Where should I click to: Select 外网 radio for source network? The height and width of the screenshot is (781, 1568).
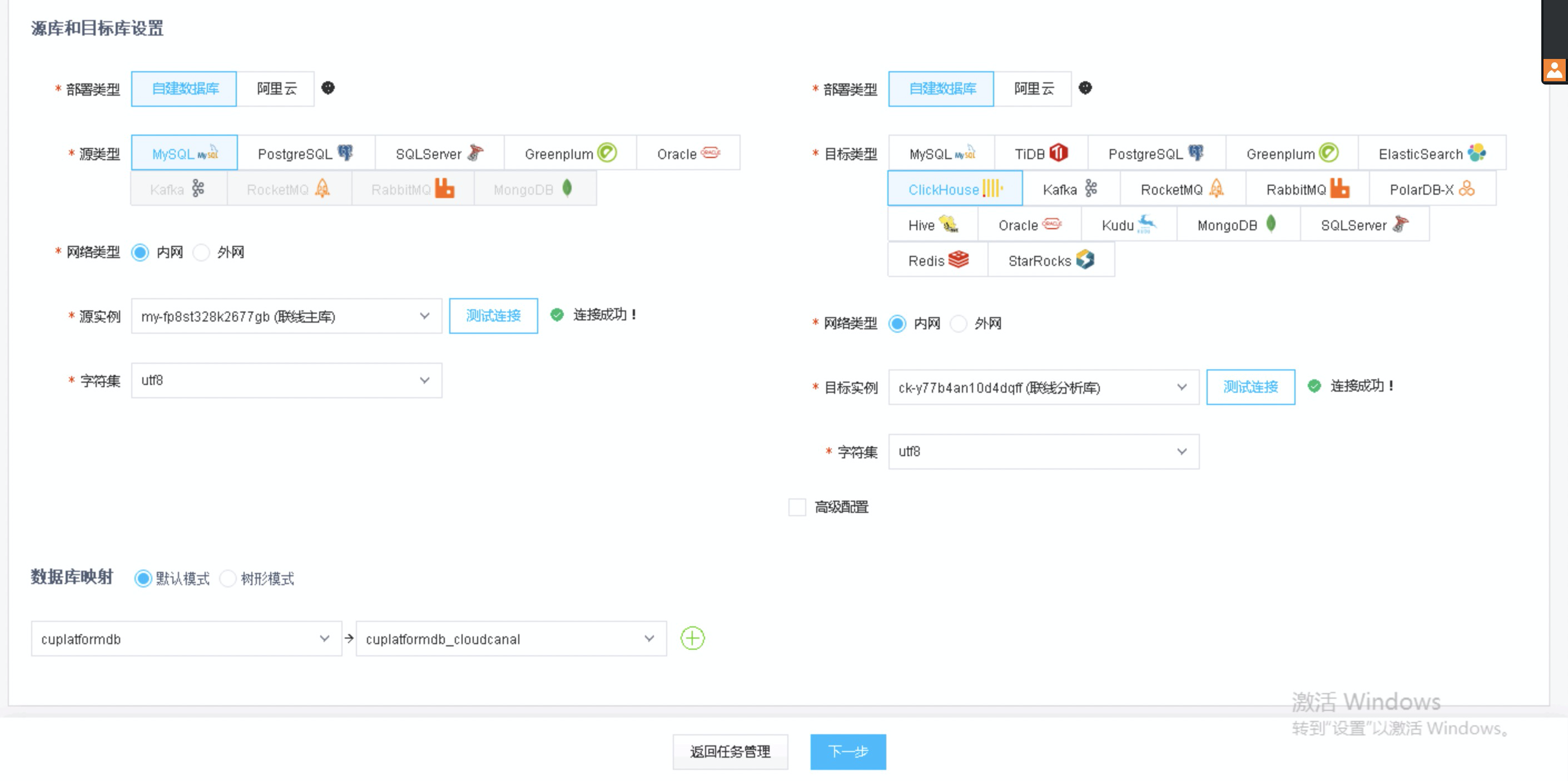point(201,252)
